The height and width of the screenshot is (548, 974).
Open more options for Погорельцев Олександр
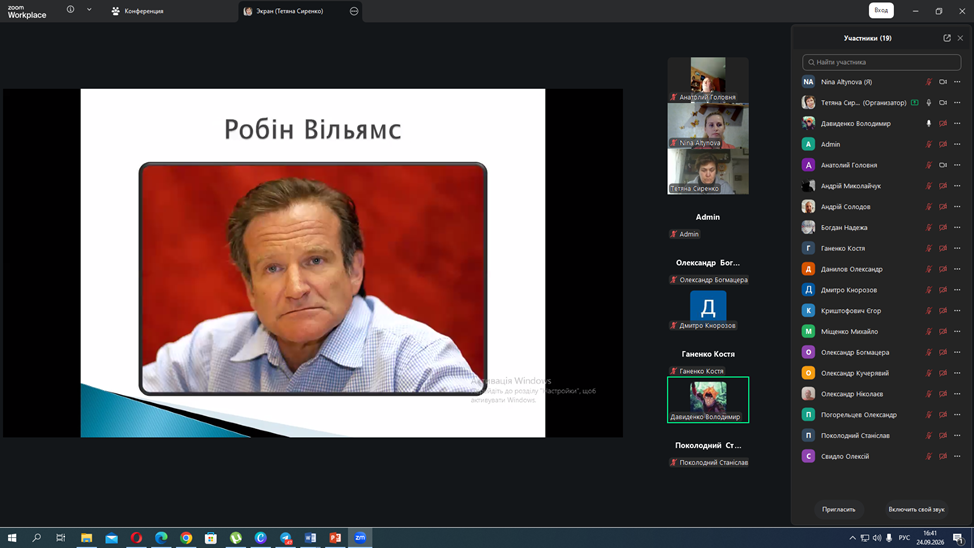pyautogui.click(x=957, y=415)
